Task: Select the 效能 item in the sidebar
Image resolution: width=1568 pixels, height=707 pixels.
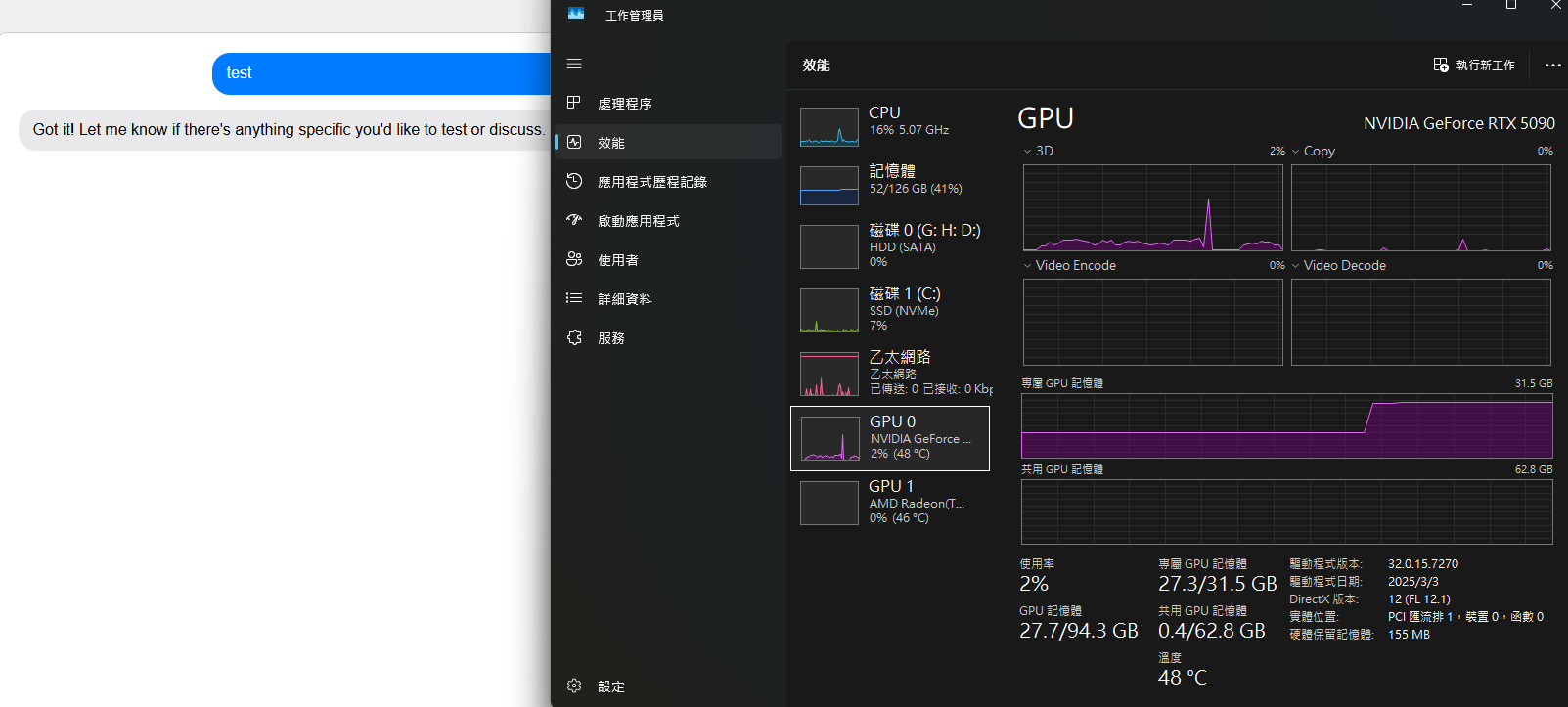Action: [668, 143]
